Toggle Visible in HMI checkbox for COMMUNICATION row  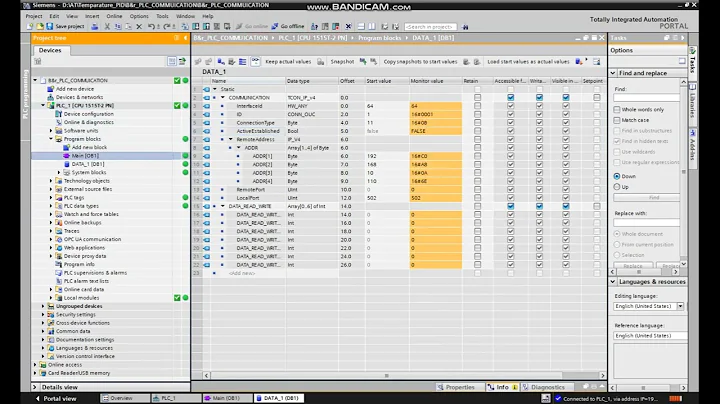click(x=566, y=97)
